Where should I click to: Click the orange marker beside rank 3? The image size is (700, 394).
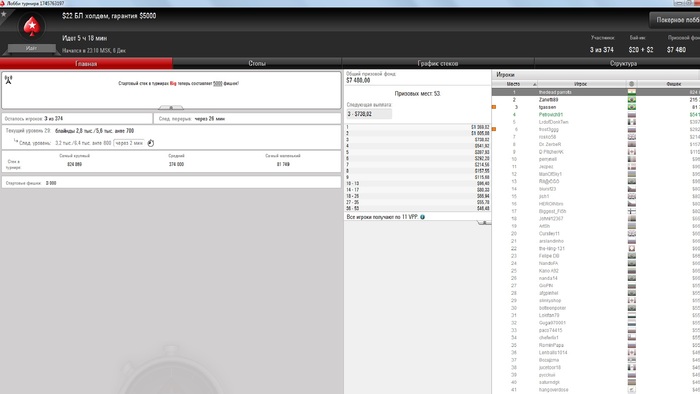tap(494, 107)
